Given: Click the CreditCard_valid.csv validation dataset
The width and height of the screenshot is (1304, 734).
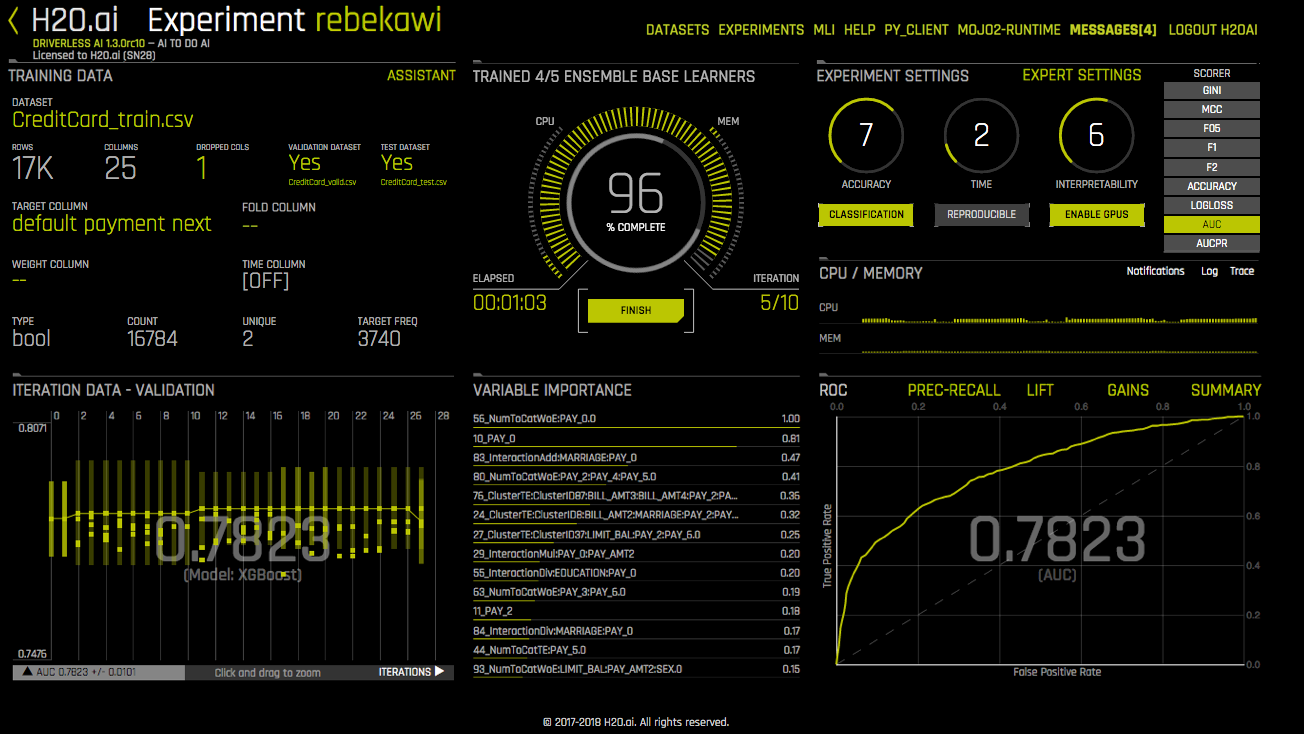Looking at the screenshot, I should (x=322, y=182).
